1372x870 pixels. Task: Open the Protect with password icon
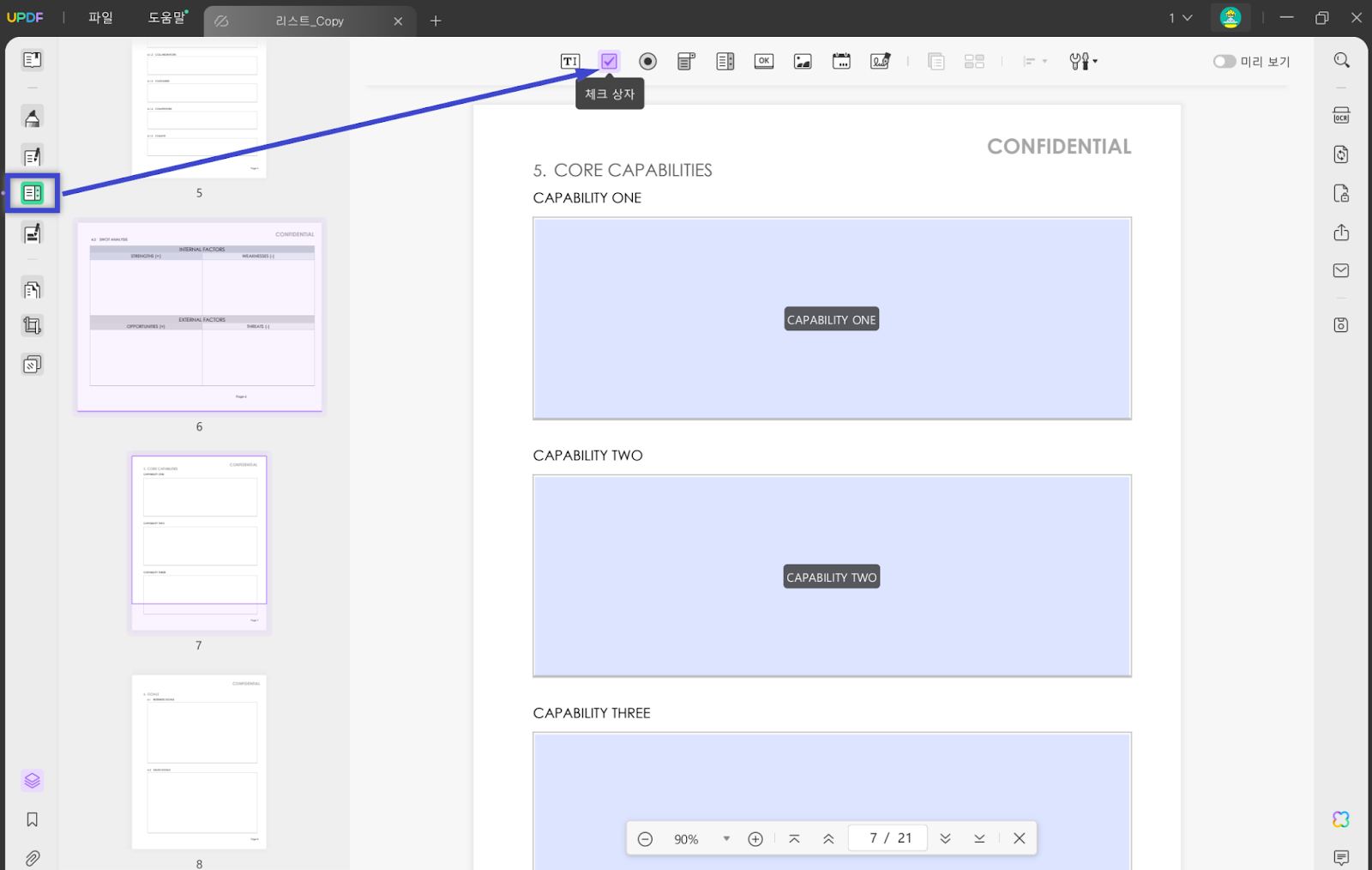[1342, 194]
